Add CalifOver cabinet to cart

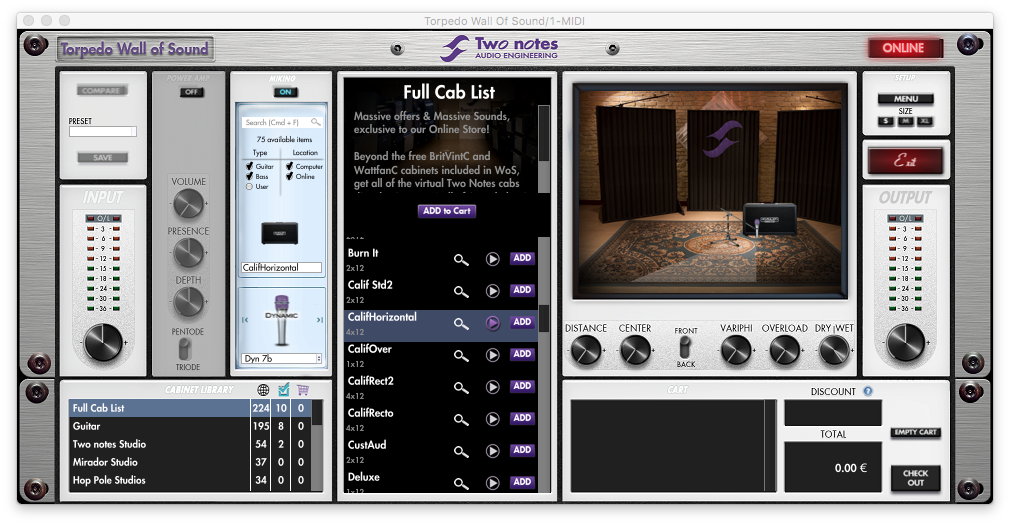(522, 354)
